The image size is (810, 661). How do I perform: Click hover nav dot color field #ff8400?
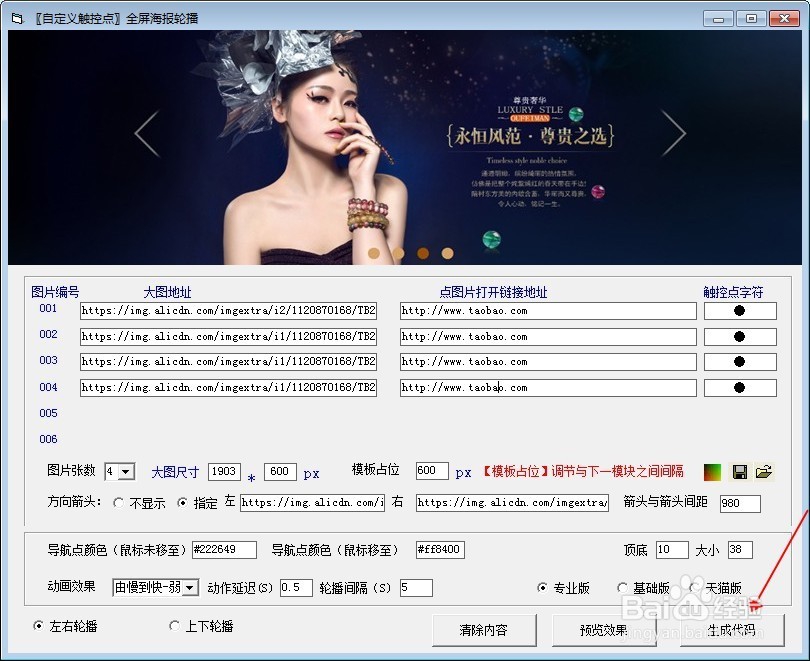pos(440,550)
